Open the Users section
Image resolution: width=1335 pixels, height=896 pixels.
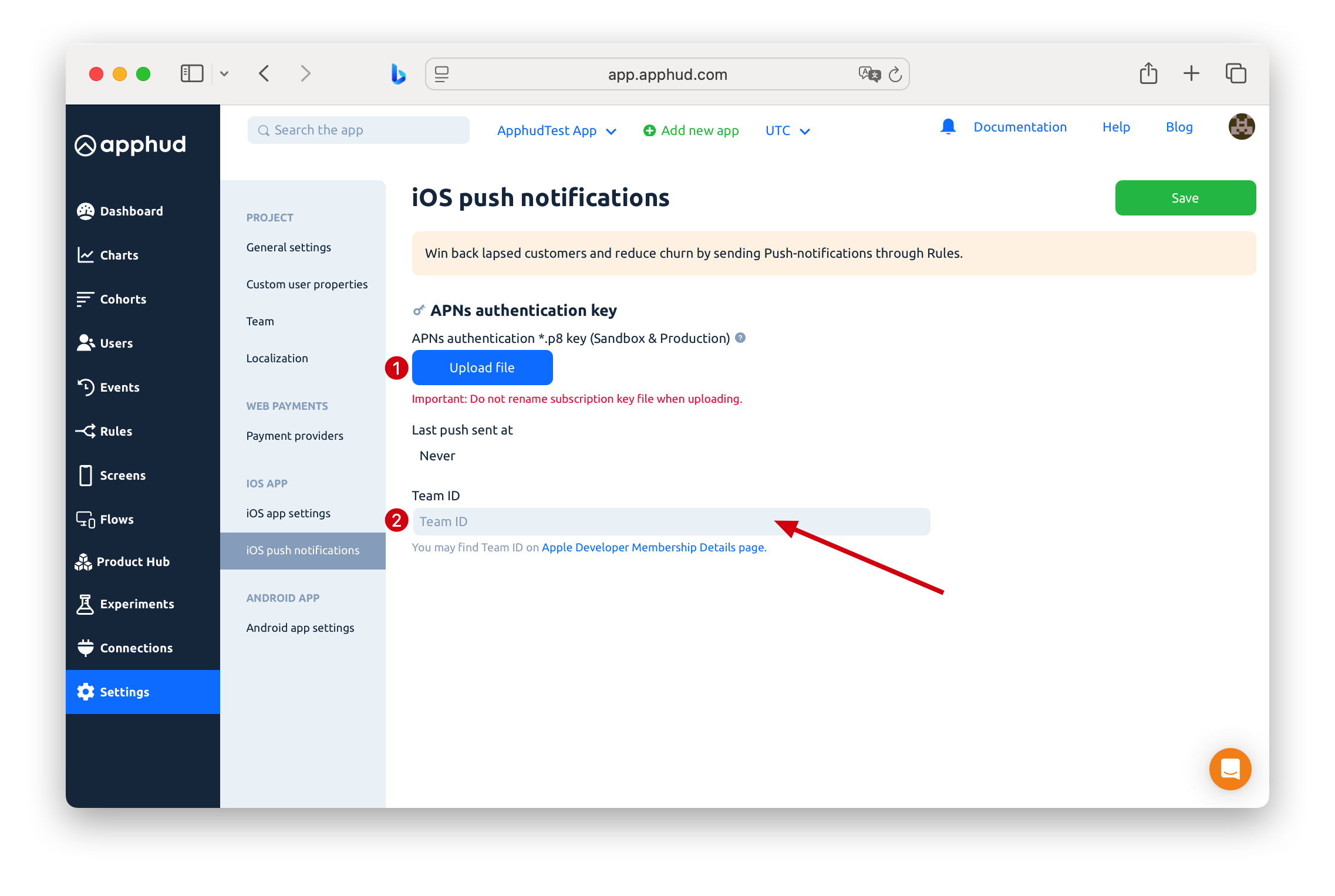tap(116, 343)
